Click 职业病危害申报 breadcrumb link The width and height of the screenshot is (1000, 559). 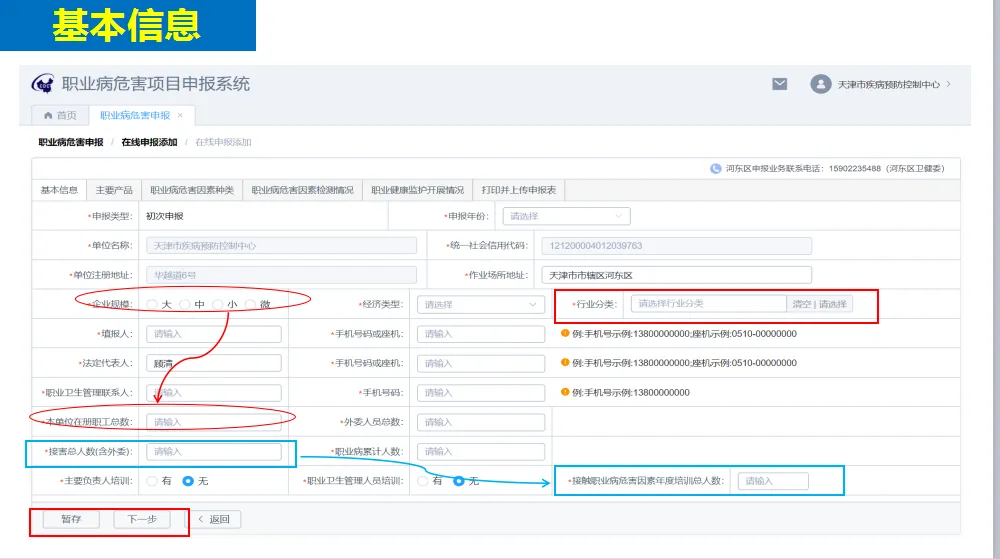[x=71, y=142]
